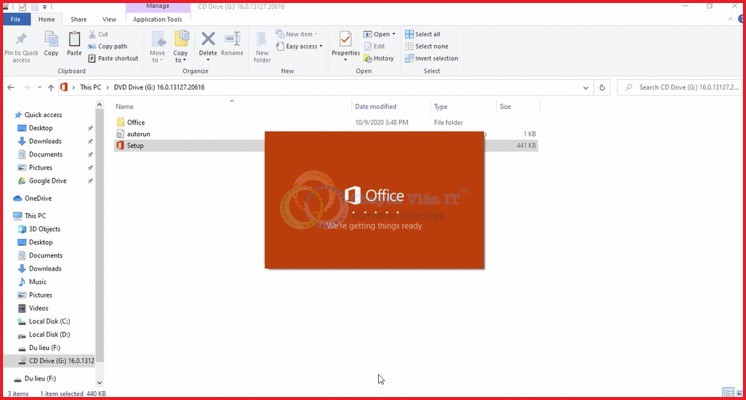This screenshot has width=746, height=400.
Task: Click the Search CD Drive field
Action: 680,88
